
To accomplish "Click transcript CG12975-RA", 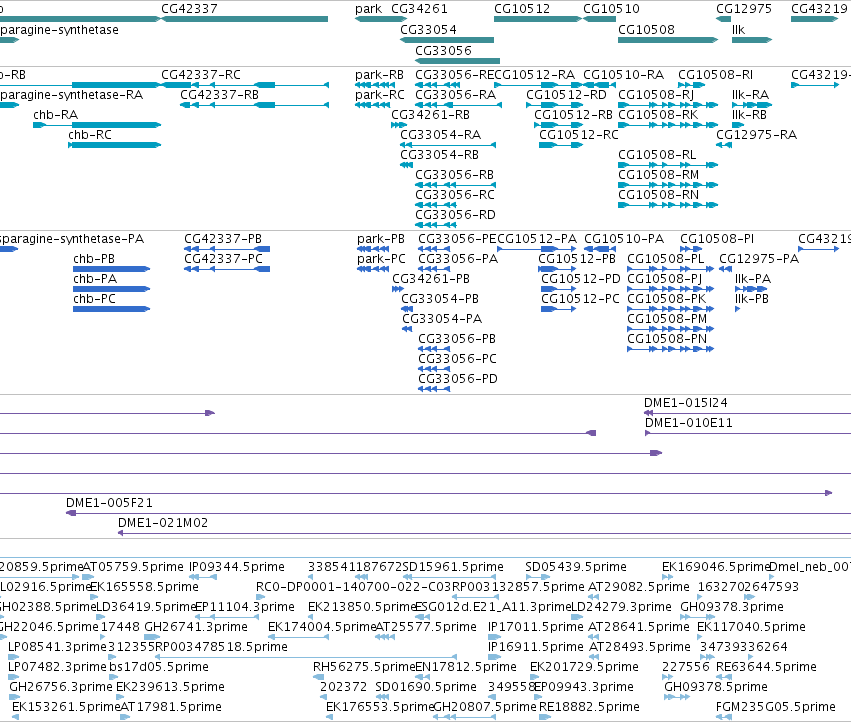I will 757,135.
